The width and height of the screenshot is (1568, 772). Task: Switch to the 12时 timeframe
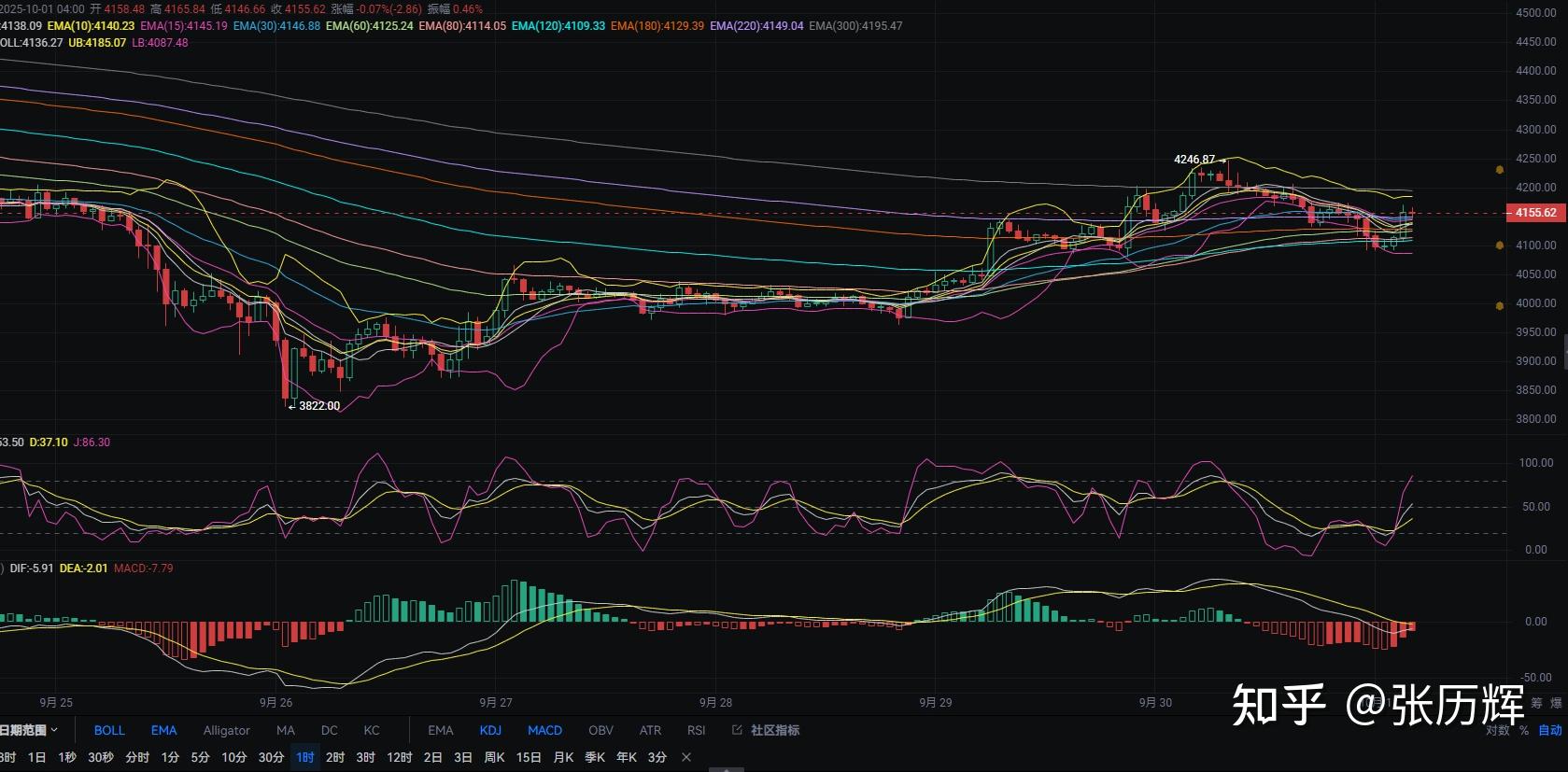400,757
